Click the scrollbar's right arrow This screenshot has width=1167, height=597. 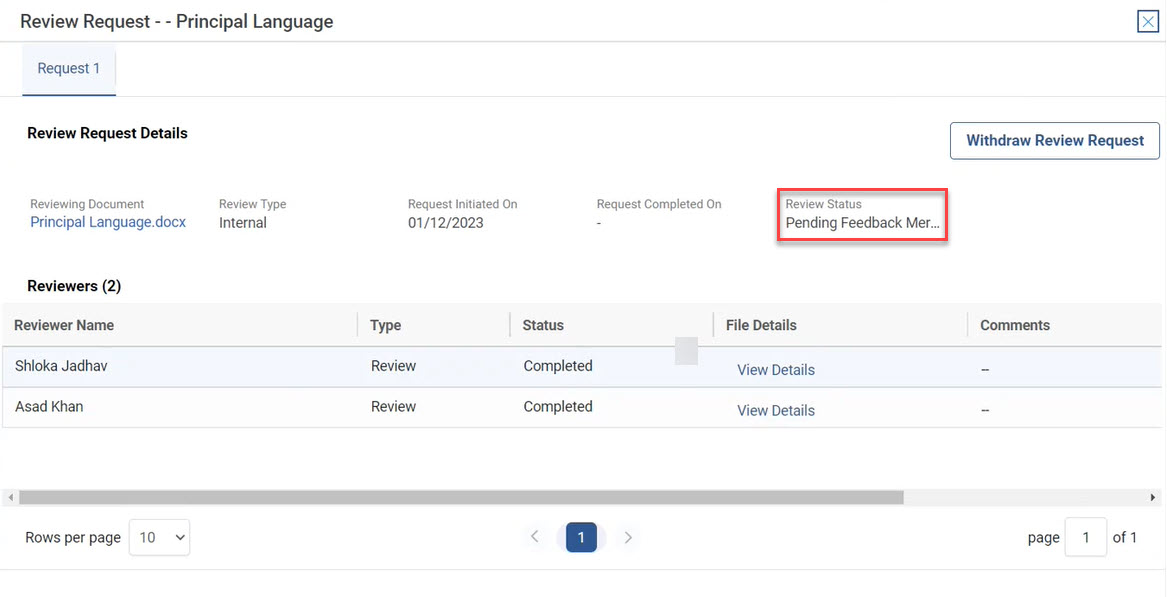(x=1153, y=497)
